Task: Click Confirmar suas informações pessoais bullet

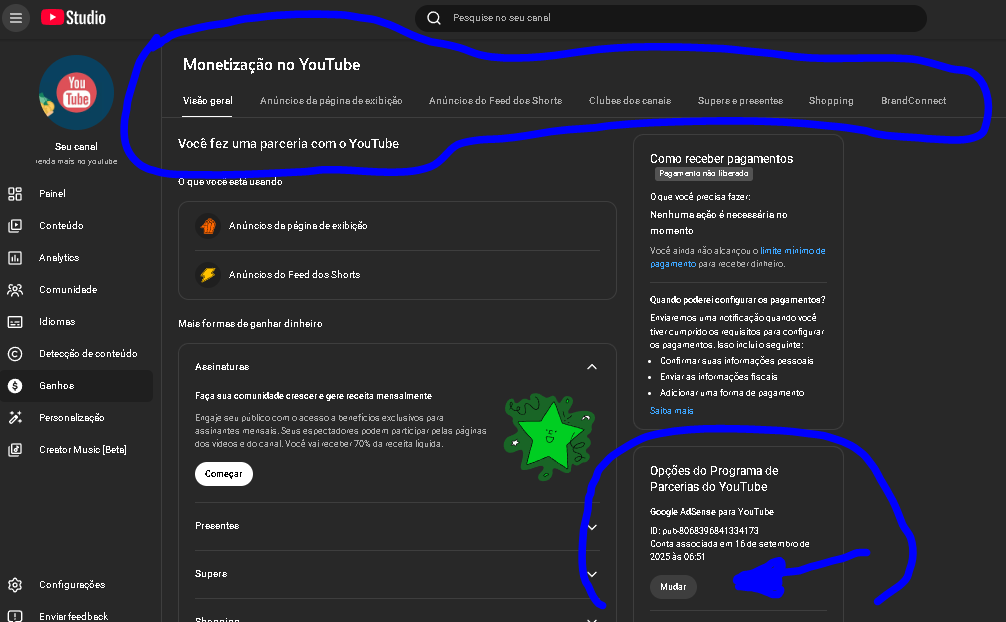Action: [737, 361]
